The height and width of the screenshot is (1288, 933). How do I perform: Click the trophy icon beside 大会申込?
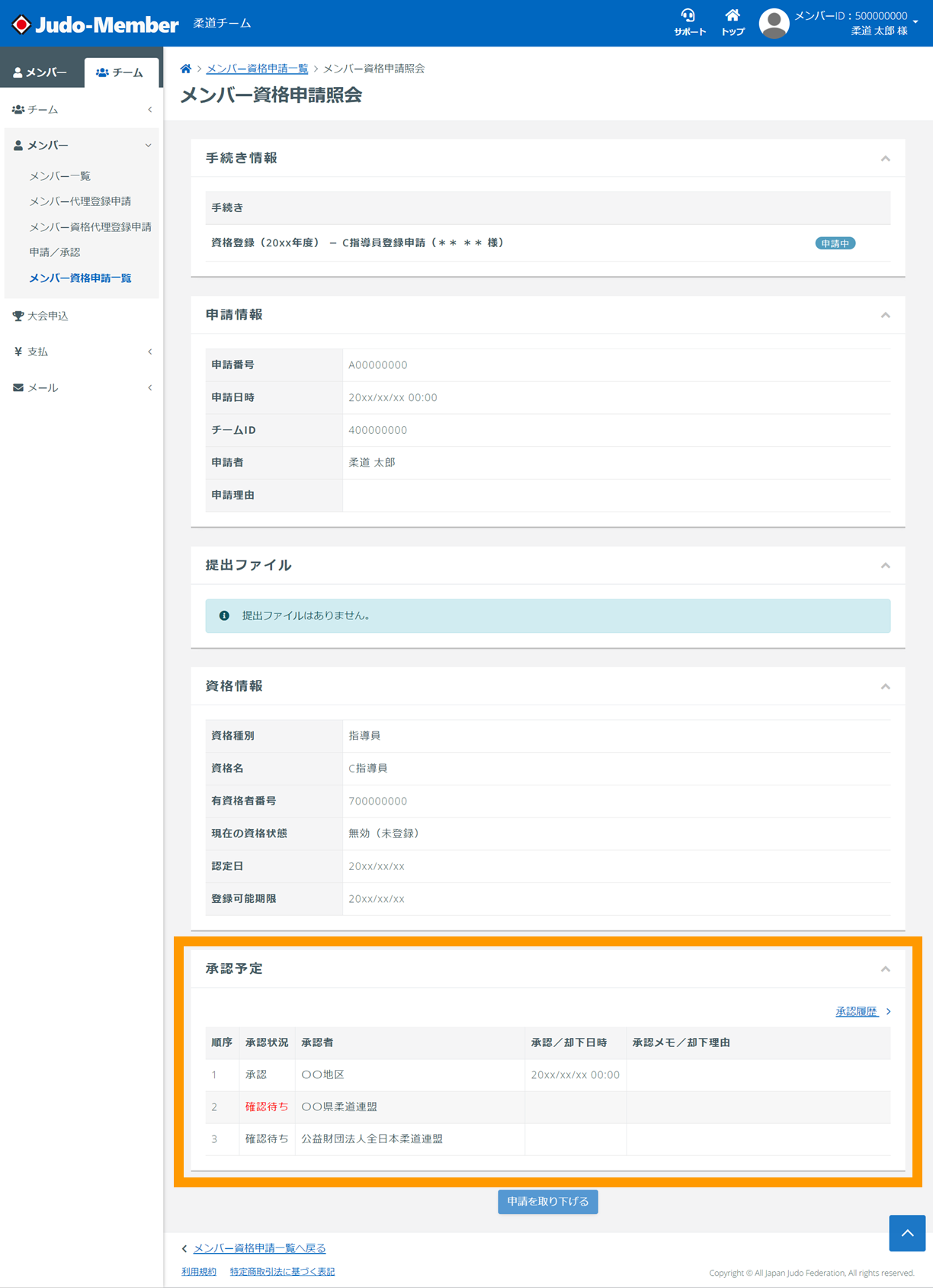[18, 316]
